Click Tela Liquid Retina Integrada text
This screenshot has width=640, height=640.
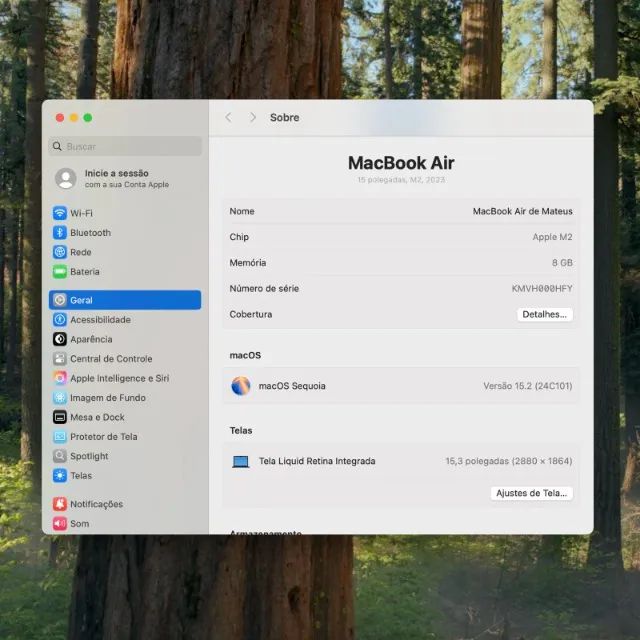pos(317,461)
